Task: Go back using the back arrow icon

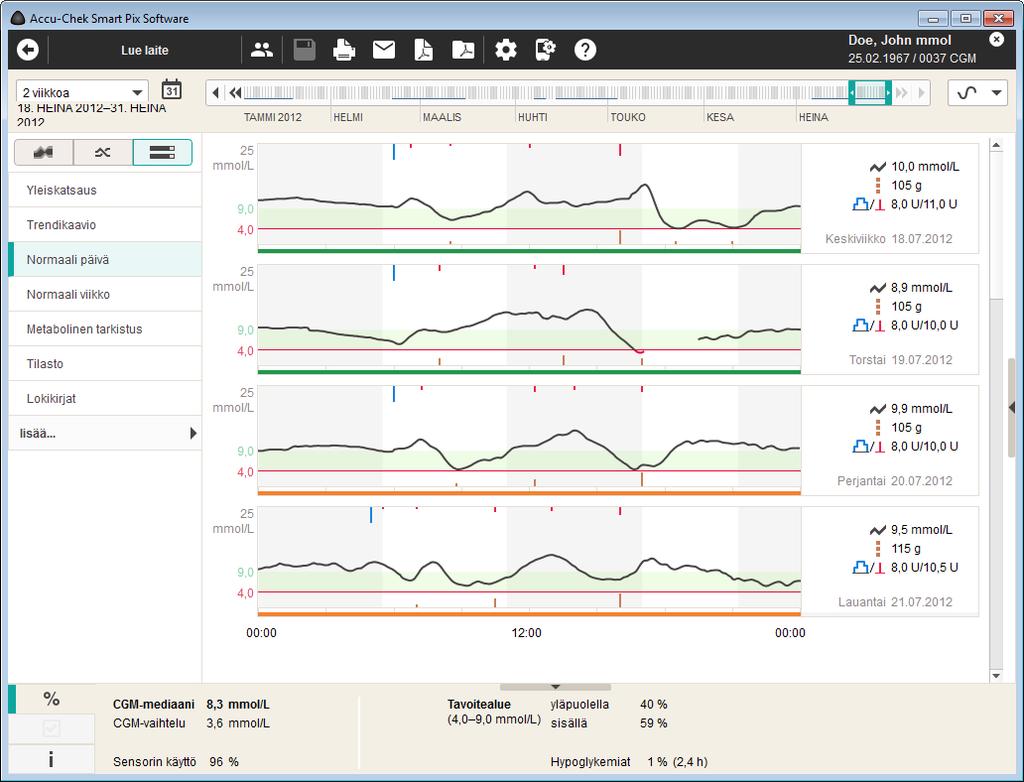Action: 27,50
